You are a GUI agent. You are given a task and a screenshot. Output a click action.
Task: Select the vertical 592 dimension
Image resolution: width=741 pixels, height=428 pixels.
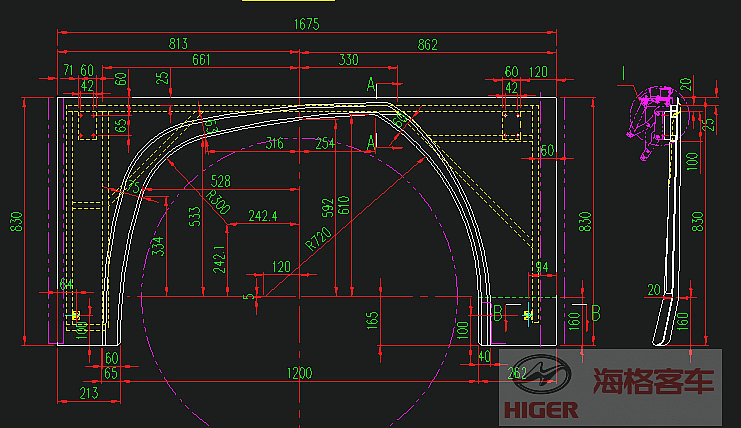328,208
